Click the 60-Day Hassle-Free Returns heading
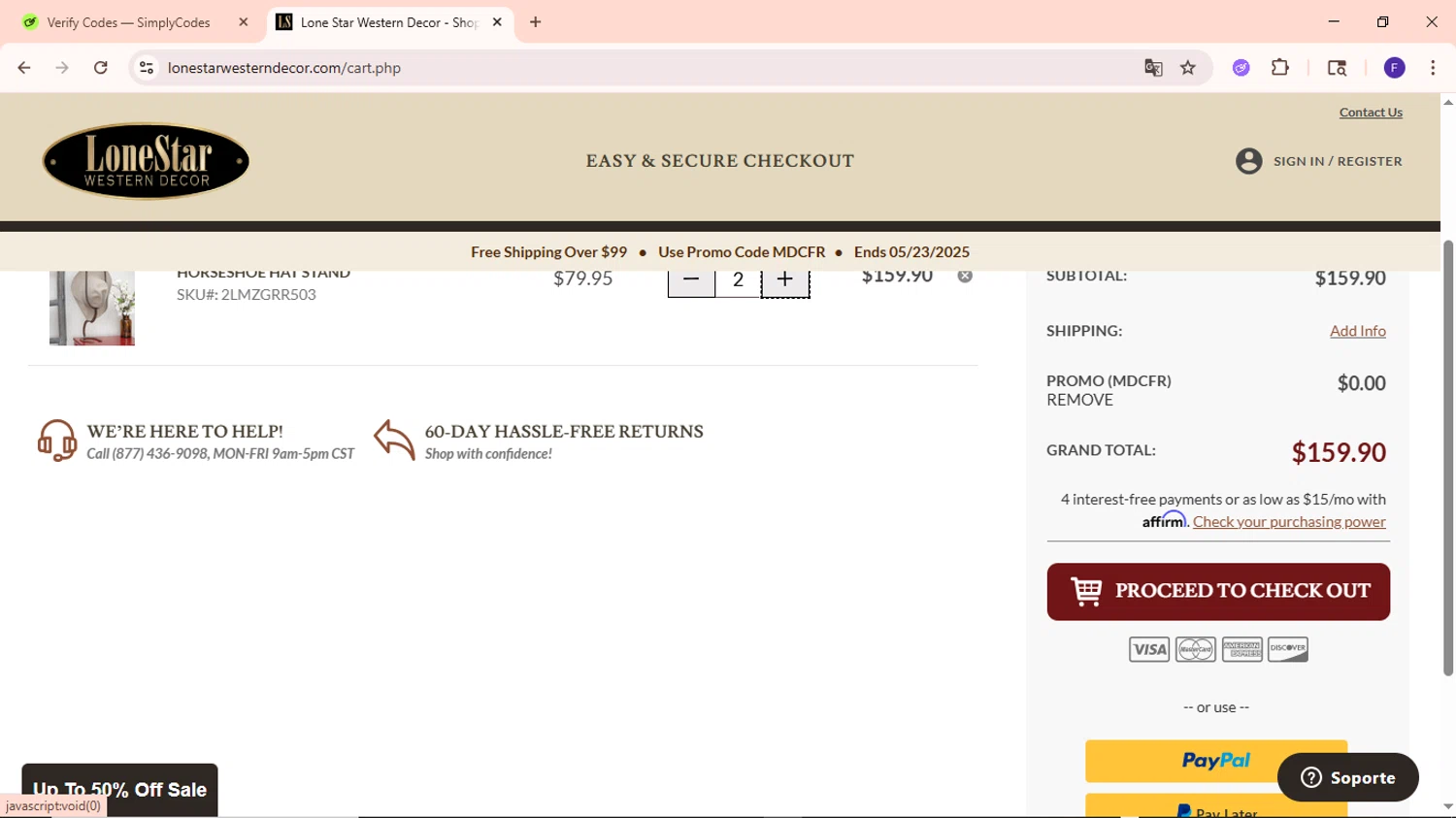1456x818 pixels. point(564,432)
